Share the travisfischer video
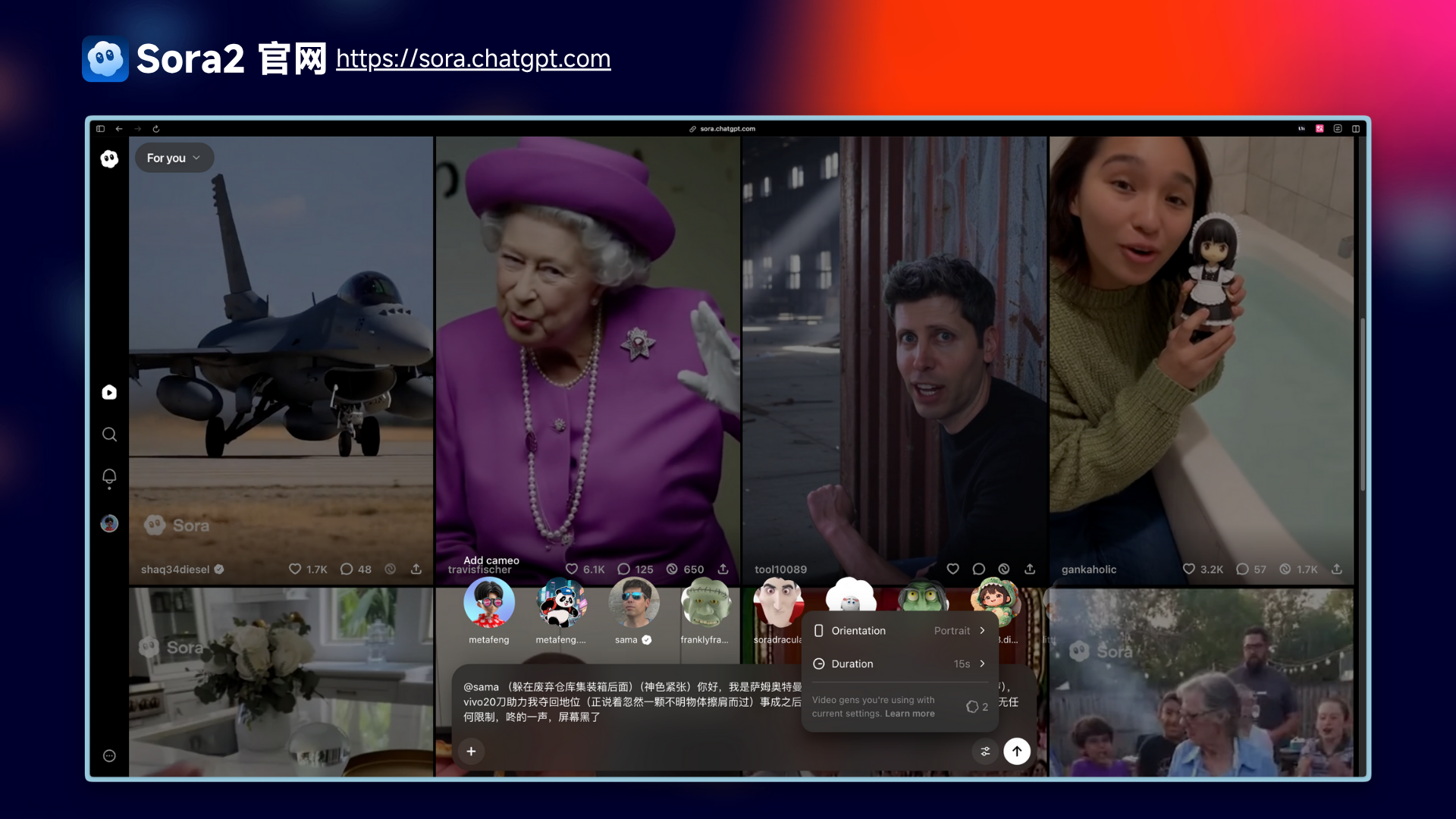 pos(723,569)
